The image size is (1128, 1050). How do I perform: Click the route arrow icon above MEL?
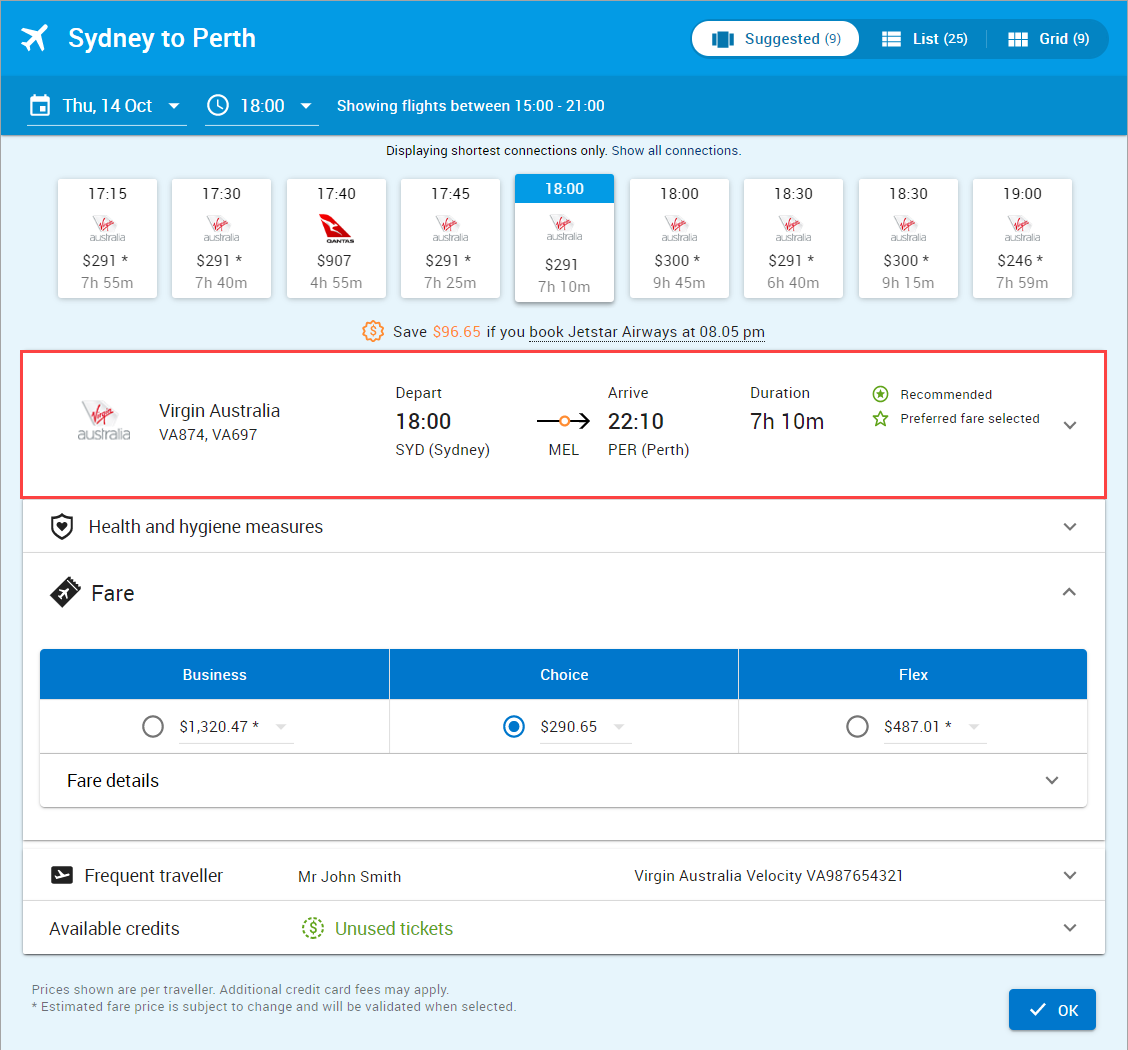click(x=563, y=421)
